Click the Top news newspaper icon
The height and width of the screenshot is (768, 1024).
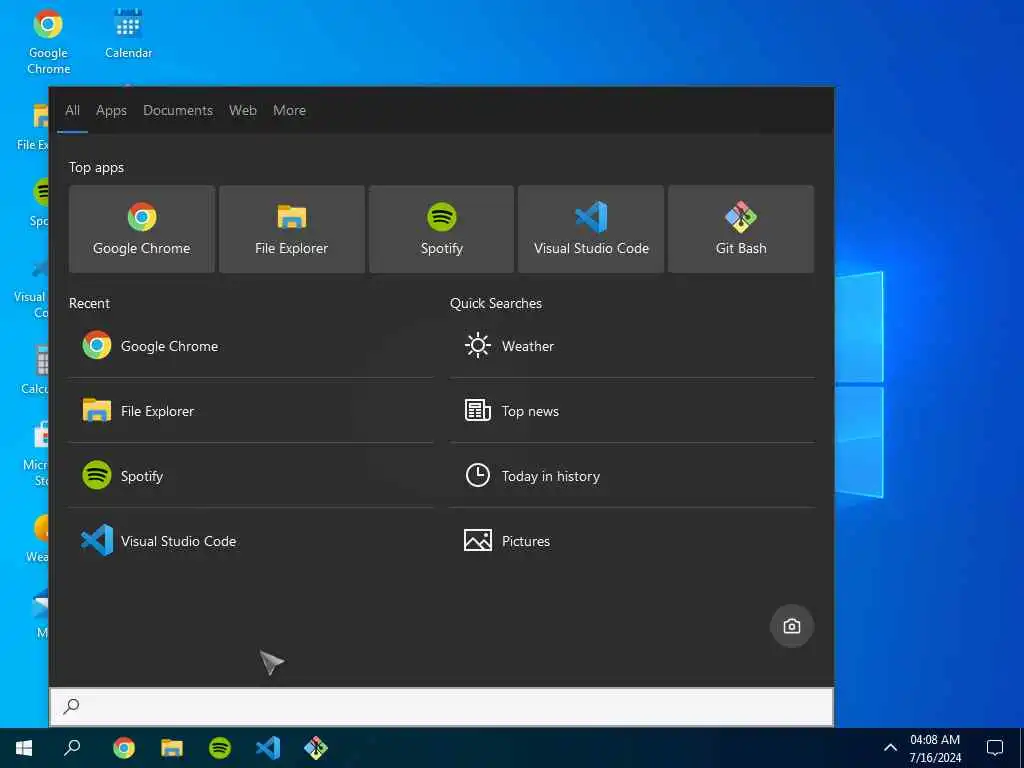pos(477,410)
